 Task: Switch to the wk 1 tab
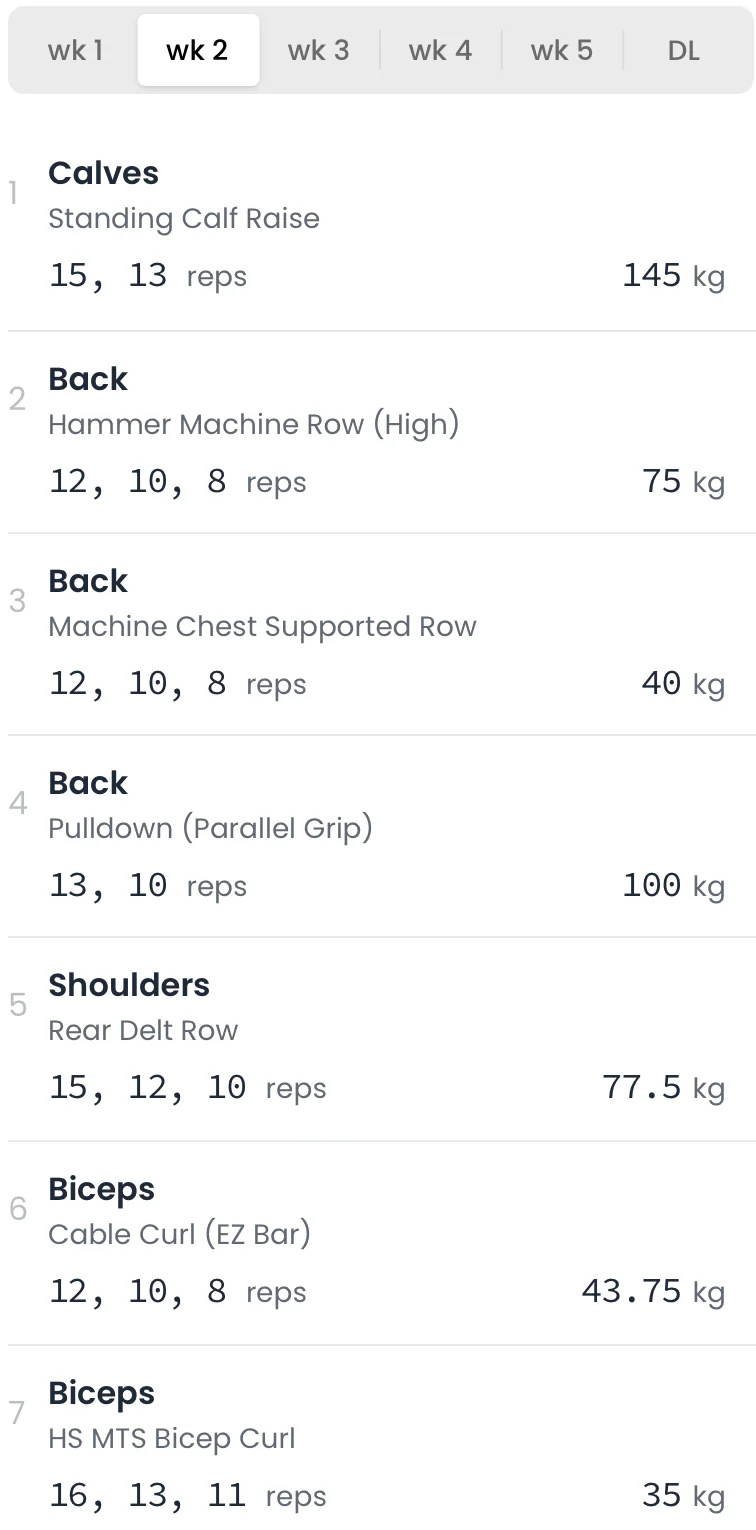[x=75, y=50]
